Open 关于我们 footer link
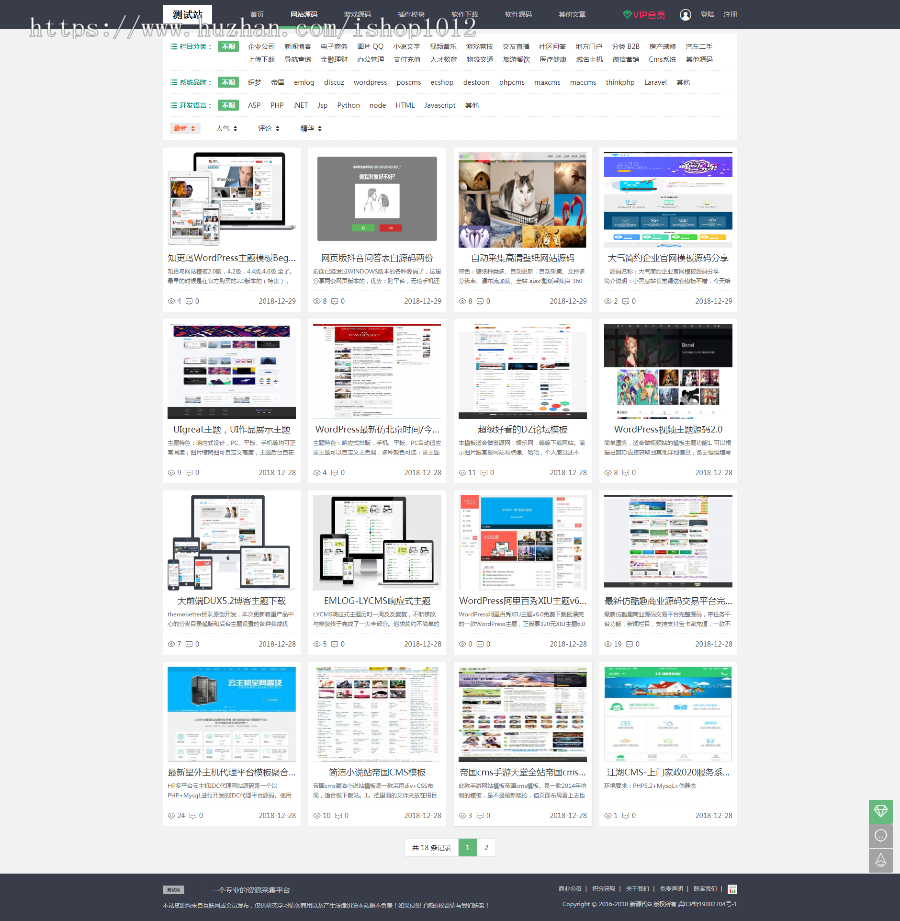 (x=637, y=889)
